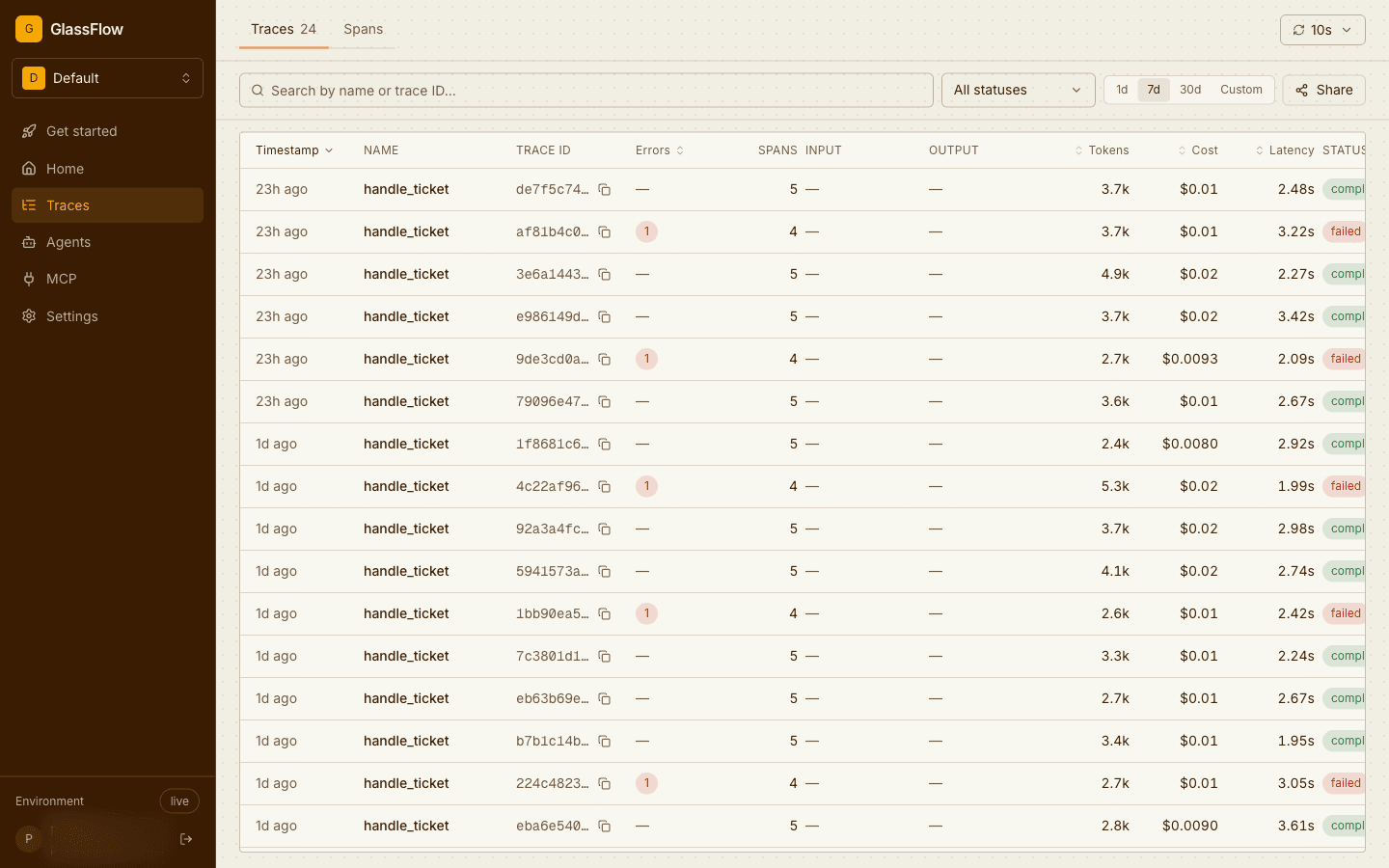Select the 30d time range
This screenshot has height=868, width=1389.
click(1190, 90)
